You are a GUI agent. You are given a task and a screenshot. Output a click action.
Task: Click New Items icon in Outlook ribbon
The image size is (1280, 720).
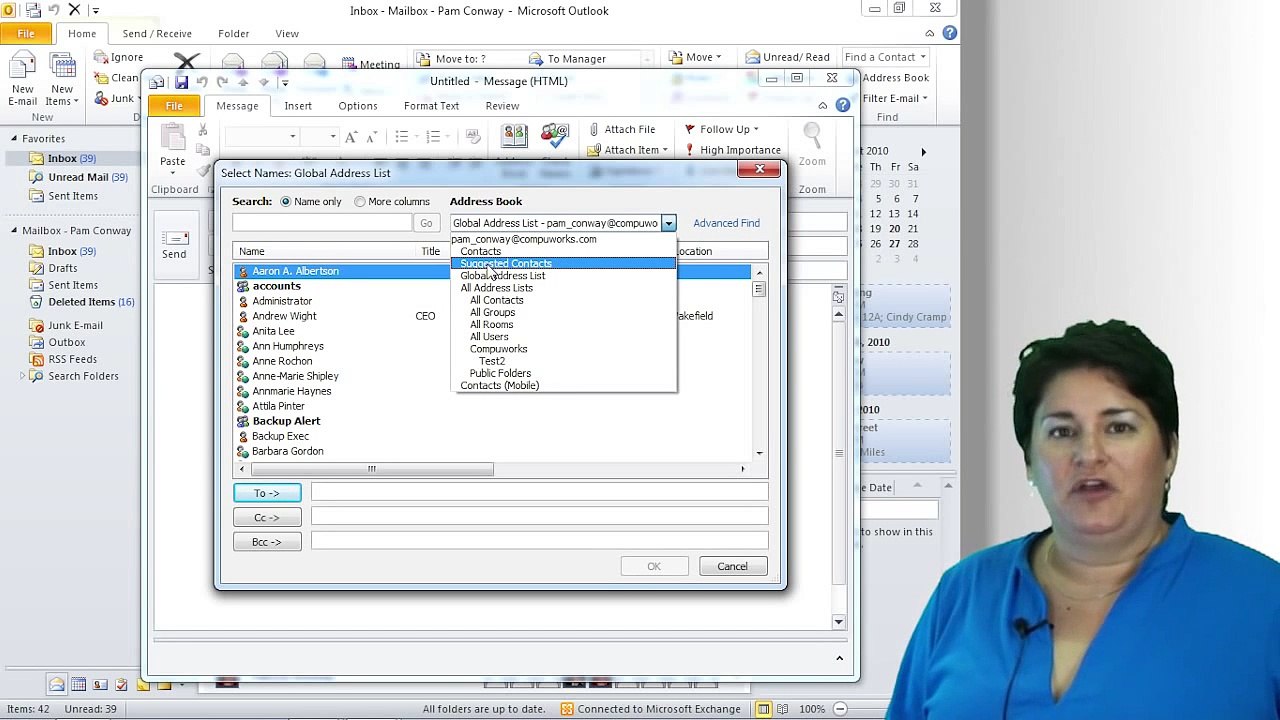coord(62,68)
